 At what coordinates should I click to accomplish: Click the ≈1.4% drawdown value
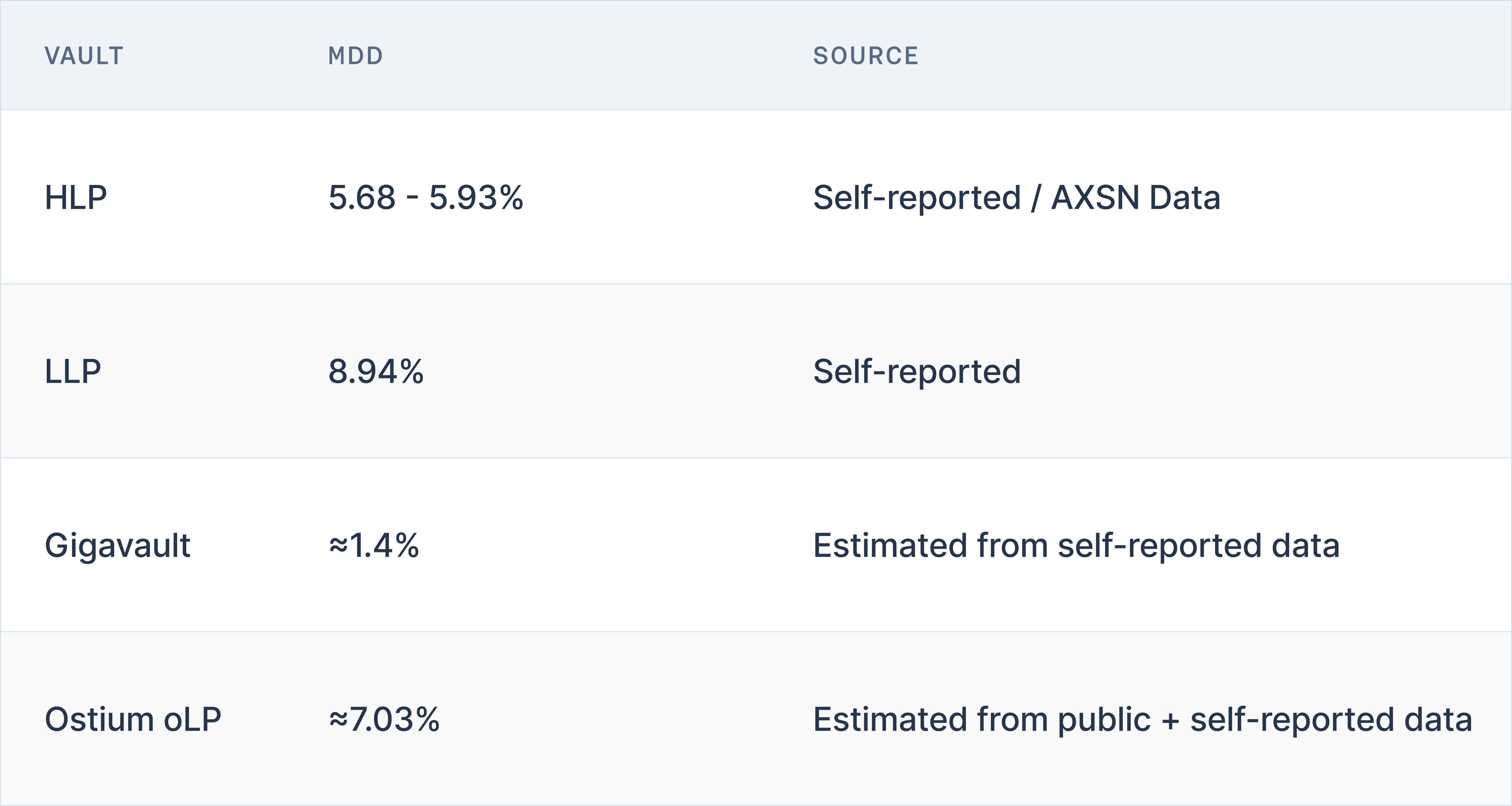(x=374, y=545)
